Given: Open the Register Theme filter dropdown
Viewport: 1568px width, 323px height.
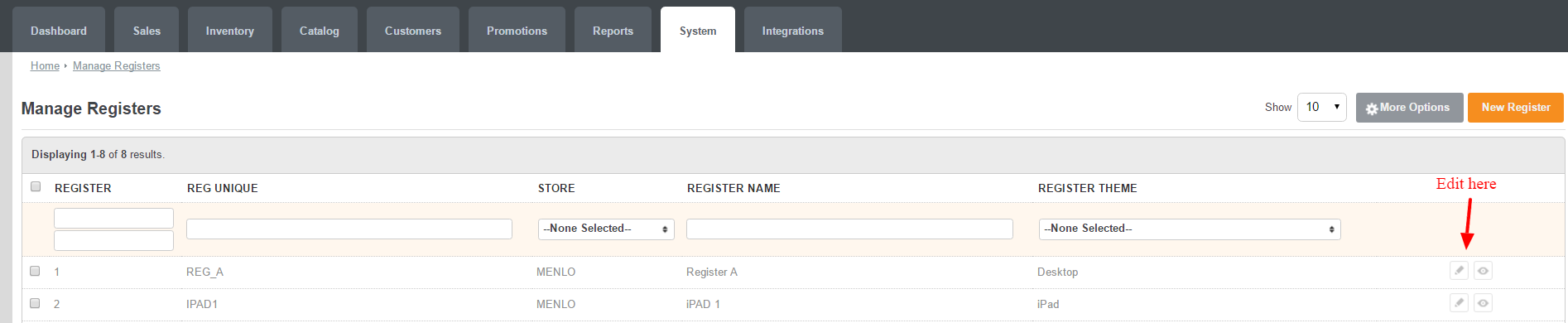Looking at the screenshot, I should coord(1190,229).
